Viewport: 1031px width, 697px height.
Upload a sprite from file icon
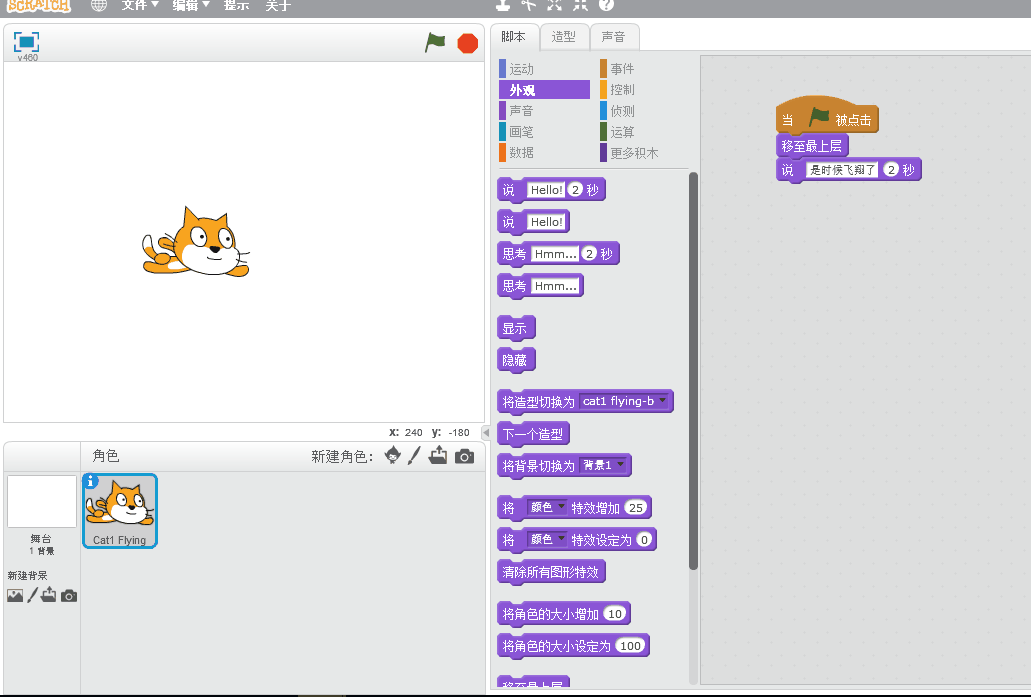click(438, 455)
